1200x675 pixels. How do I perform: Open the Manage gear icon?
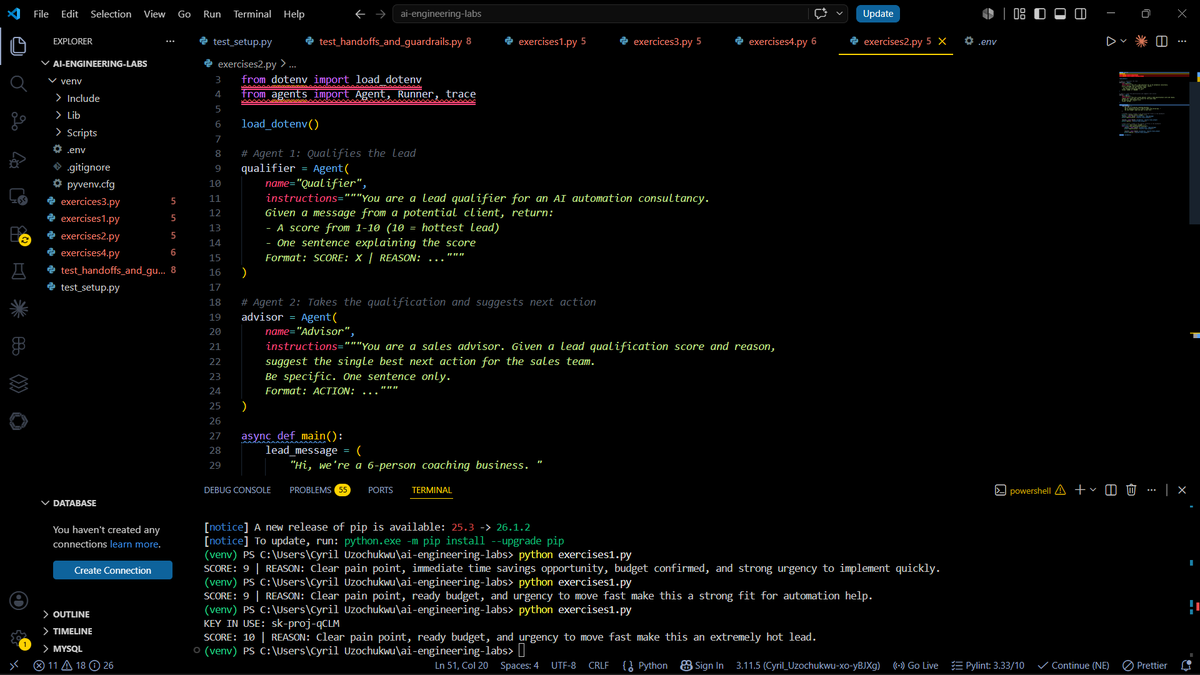tap(18, 639)
